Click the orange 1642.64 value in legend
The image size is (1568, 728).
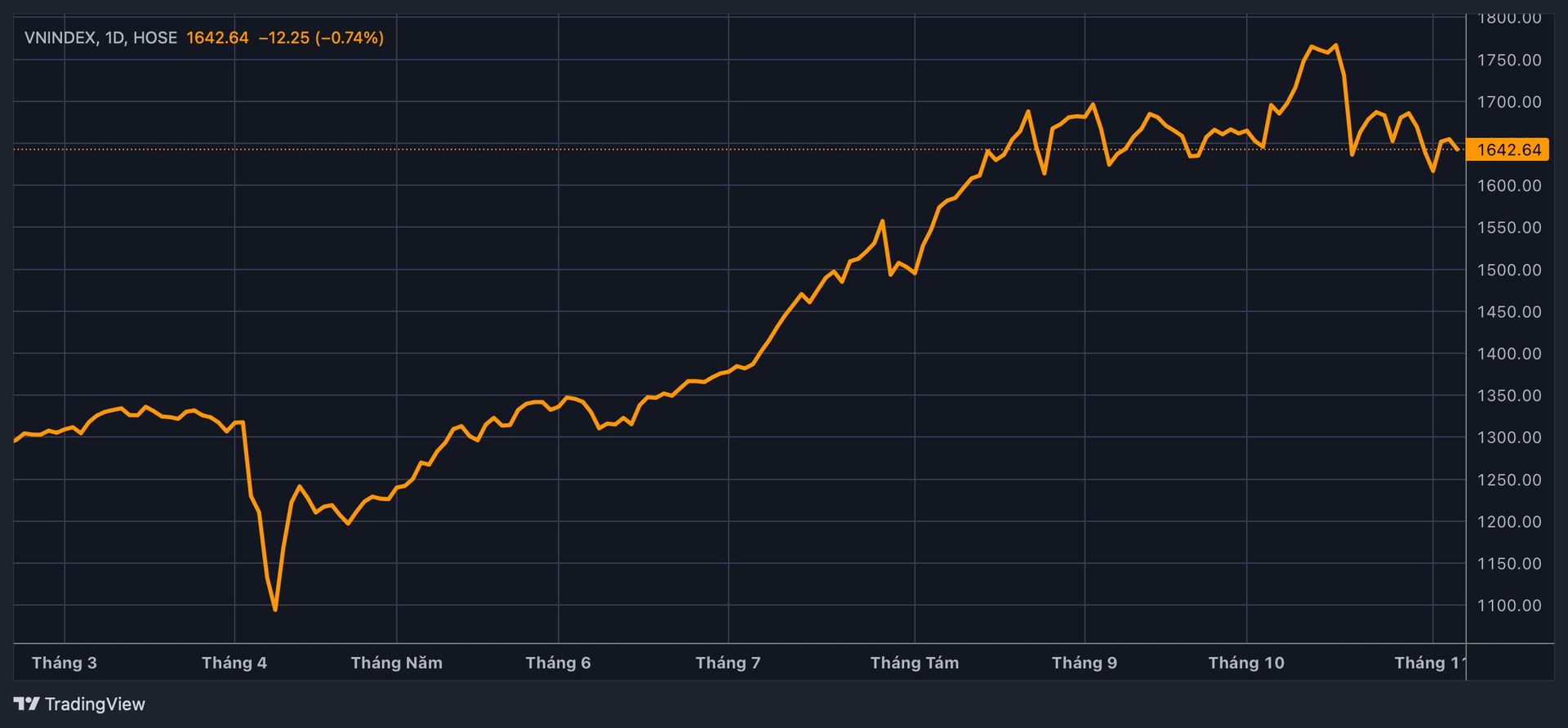217,38
